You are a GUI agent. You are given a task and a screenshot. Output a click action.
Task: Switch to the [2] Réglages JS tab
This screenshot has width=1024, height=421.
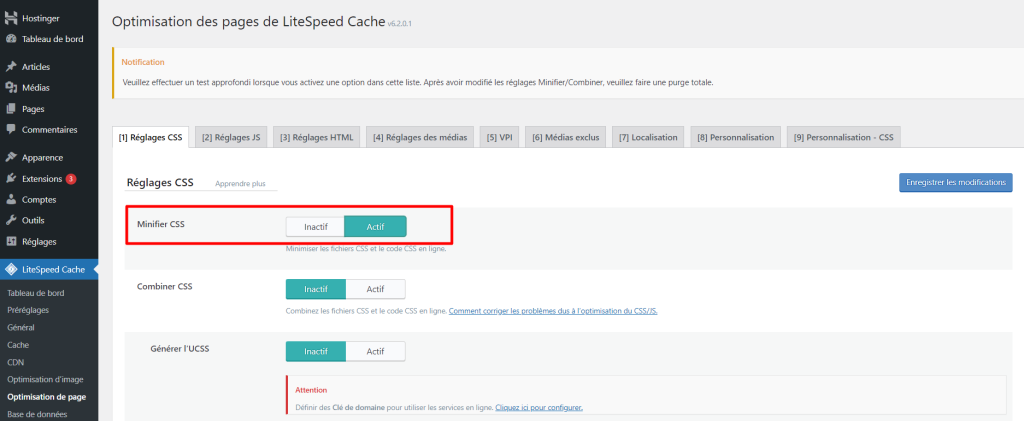[x=231, y=138]
